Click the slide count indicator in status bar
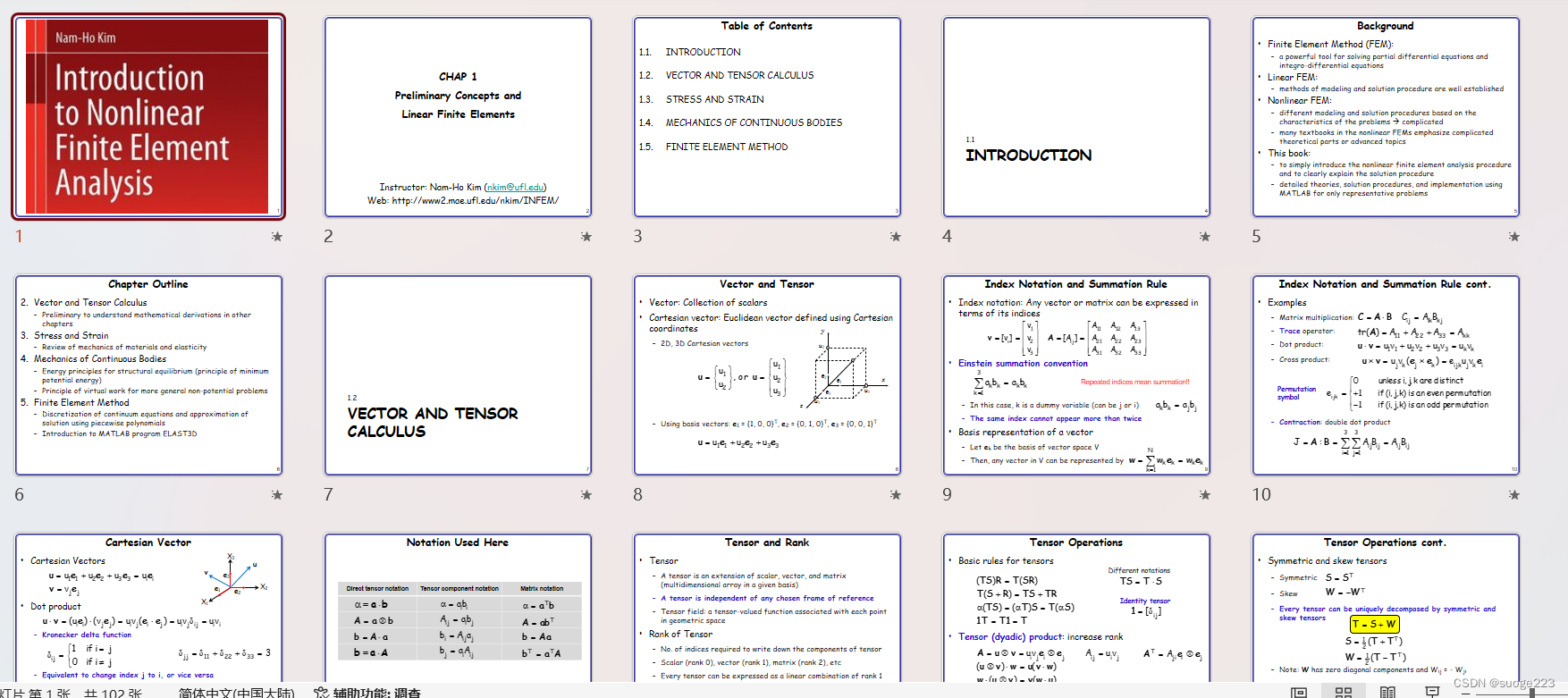1568x698 pixels. pos(72,693)
